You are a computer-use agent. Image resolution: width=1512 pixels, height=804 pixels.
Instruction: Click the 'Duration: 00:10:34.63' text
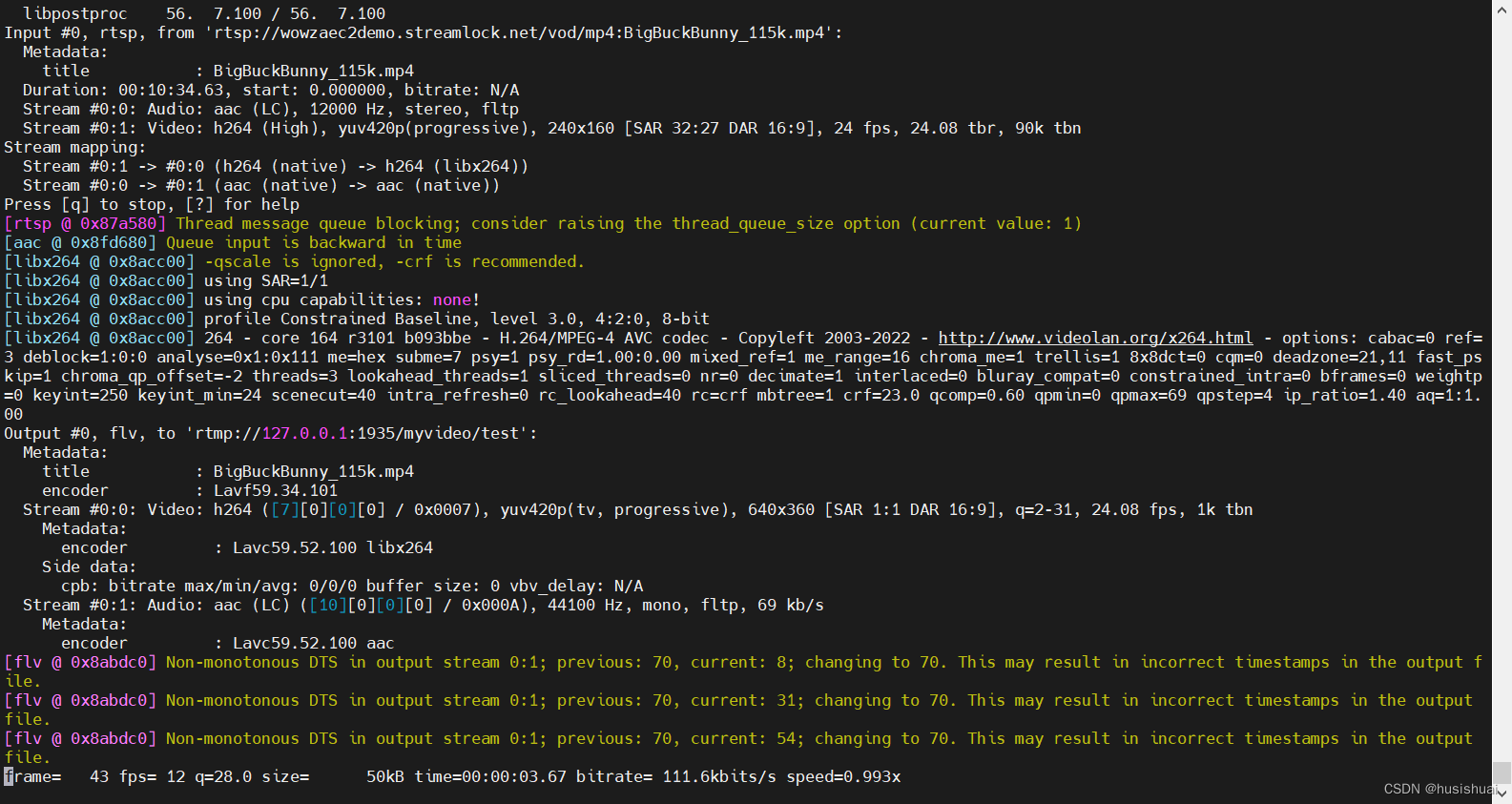(124, 90)
